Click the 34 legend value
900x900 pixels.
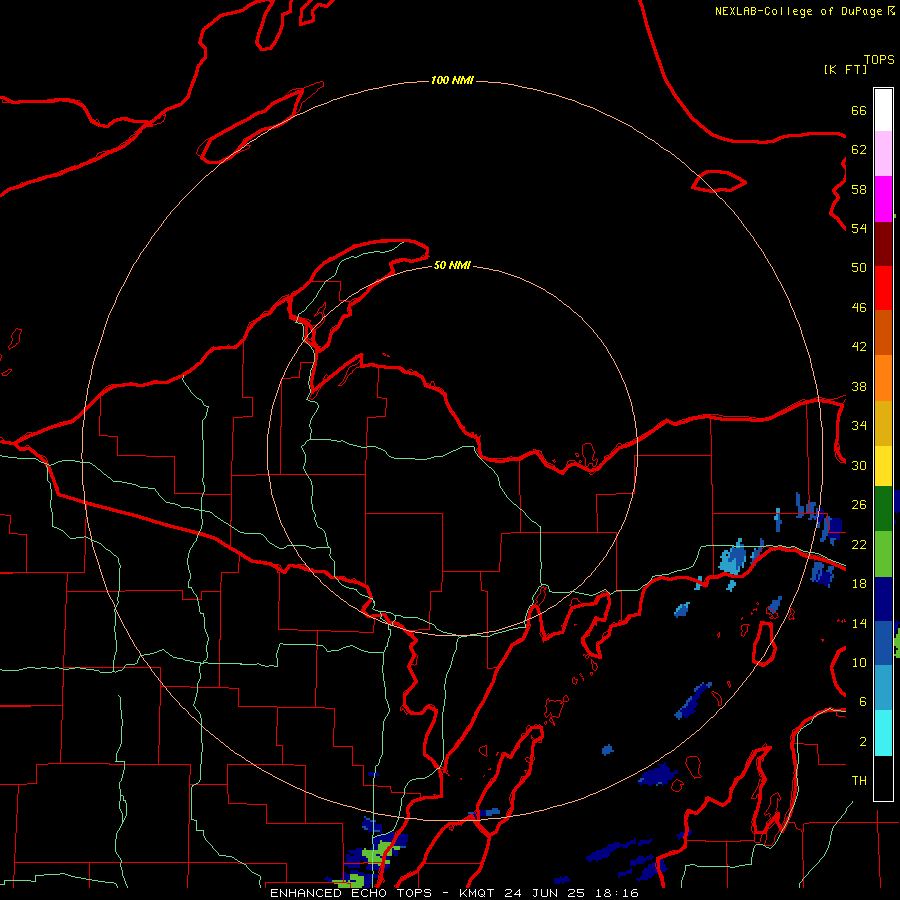click(x=859, y=426)
